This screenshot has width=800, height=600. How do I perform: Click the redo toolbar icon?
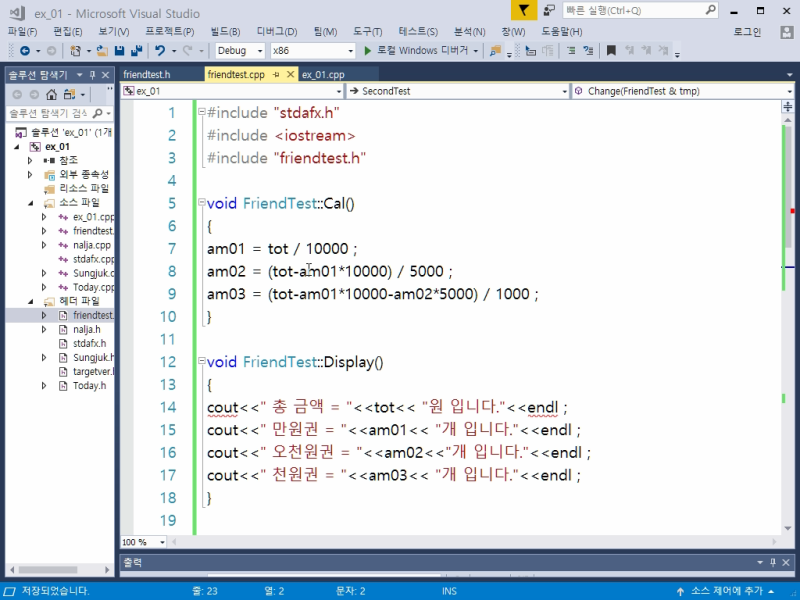(x=188, y=51)
